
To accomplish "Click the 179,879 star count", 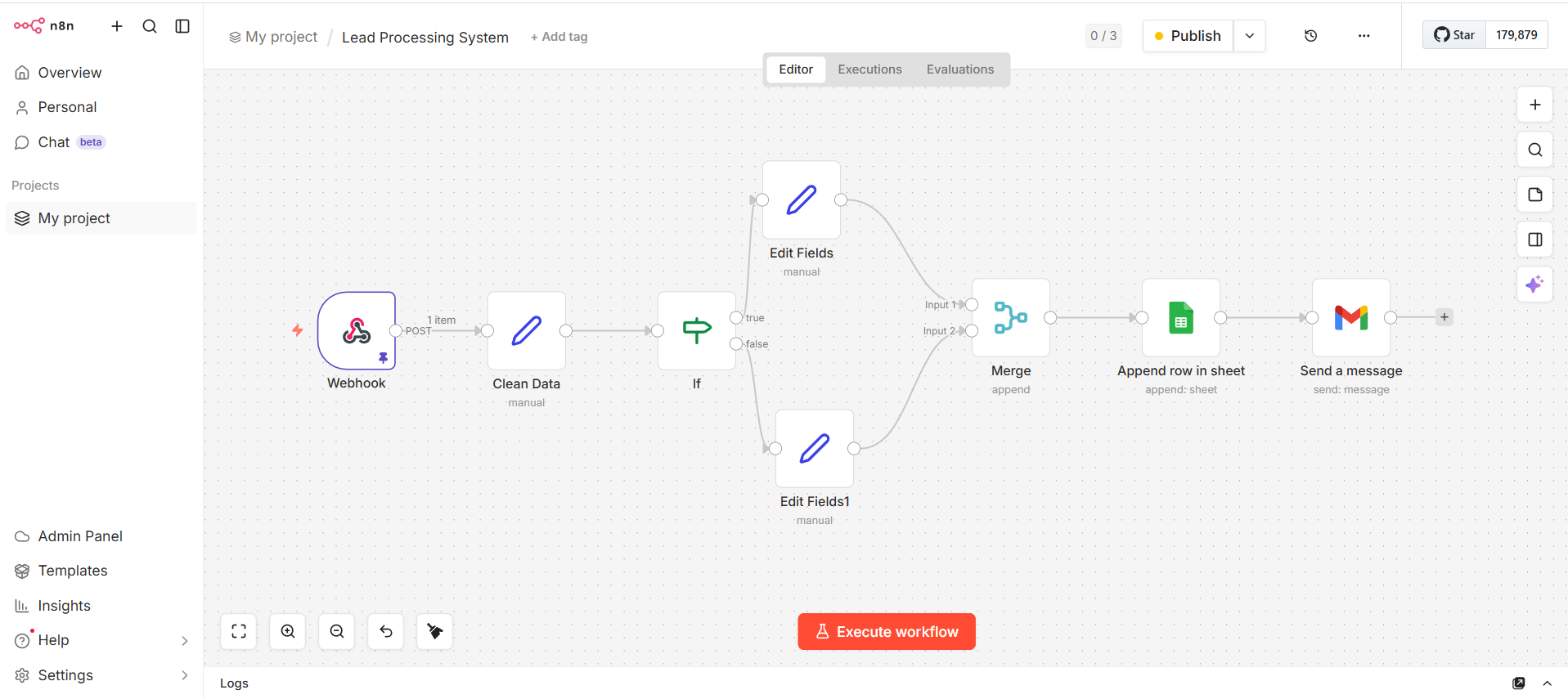I will [x=1516, y=35].
